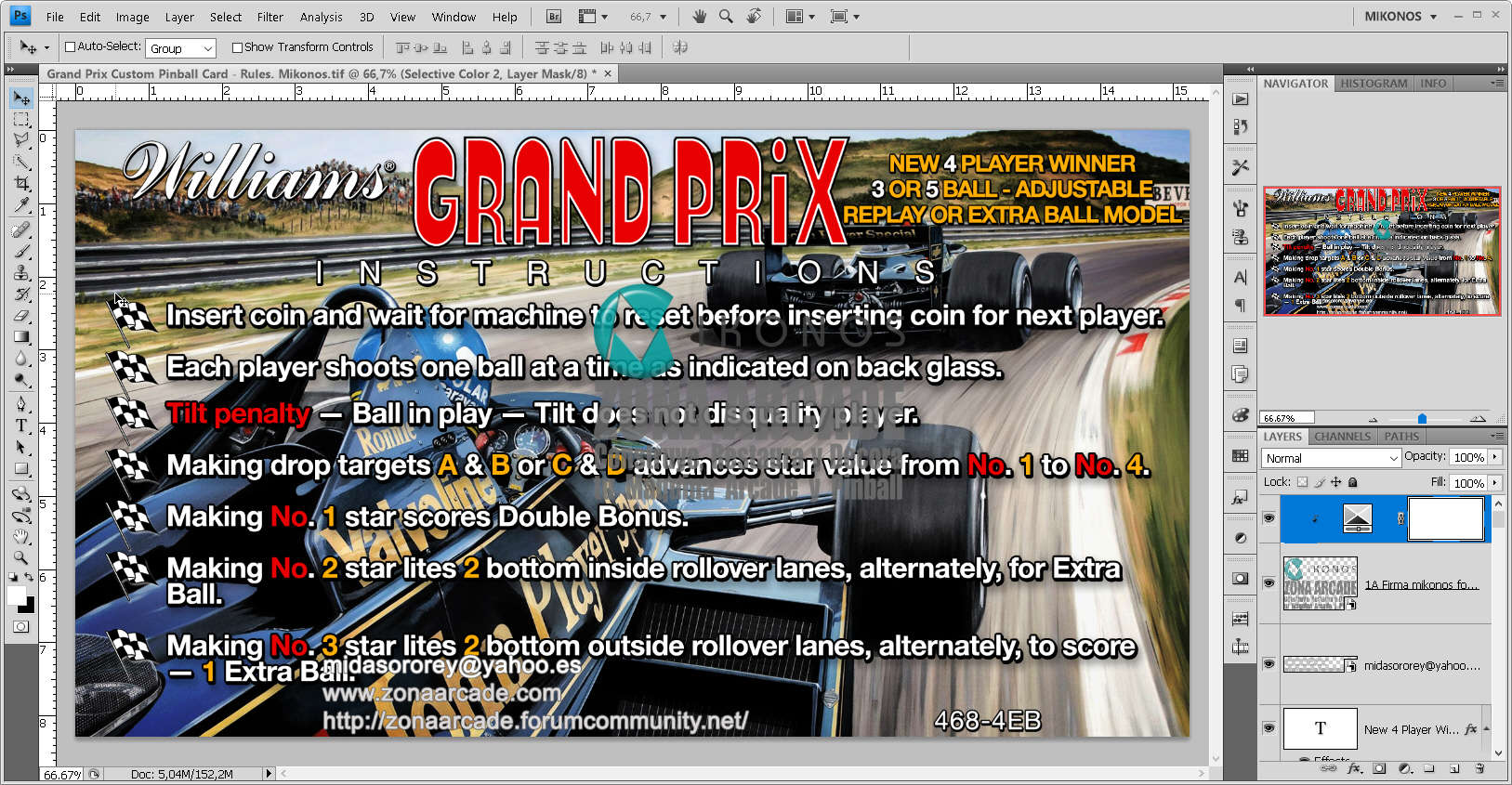
Task: Hide the 1A Firma mikonos layer
Action: click(1269, 583)
